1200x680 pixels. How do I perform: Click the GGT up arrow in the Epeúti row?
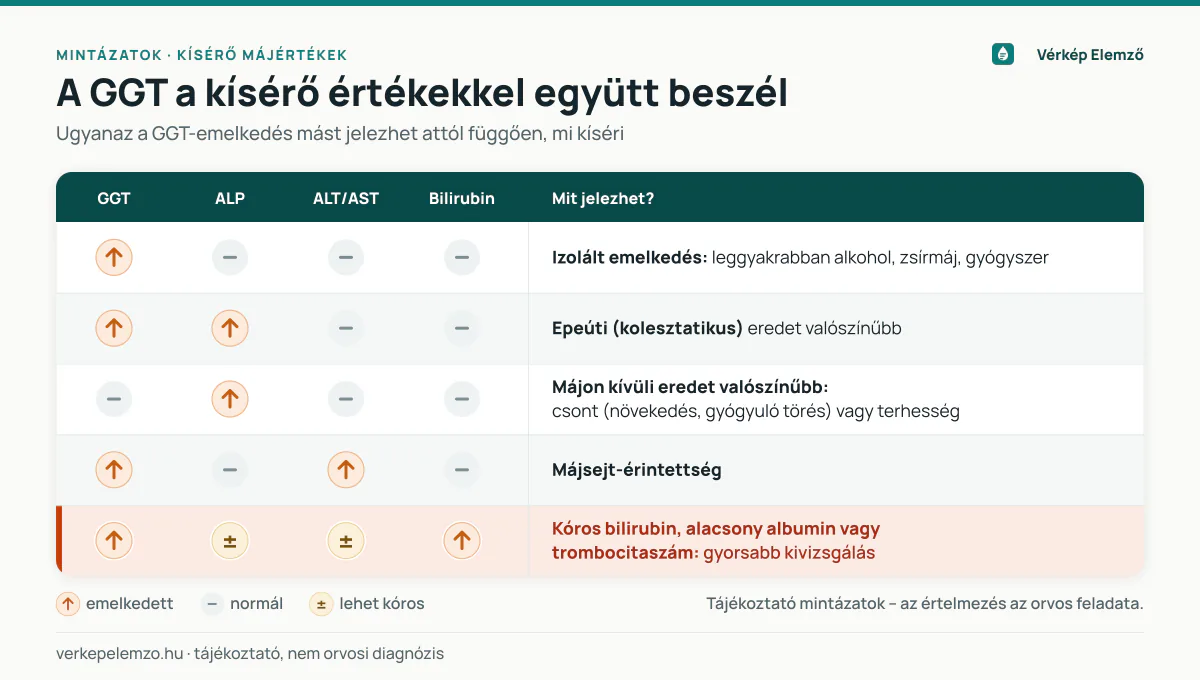tap(114, 328)
